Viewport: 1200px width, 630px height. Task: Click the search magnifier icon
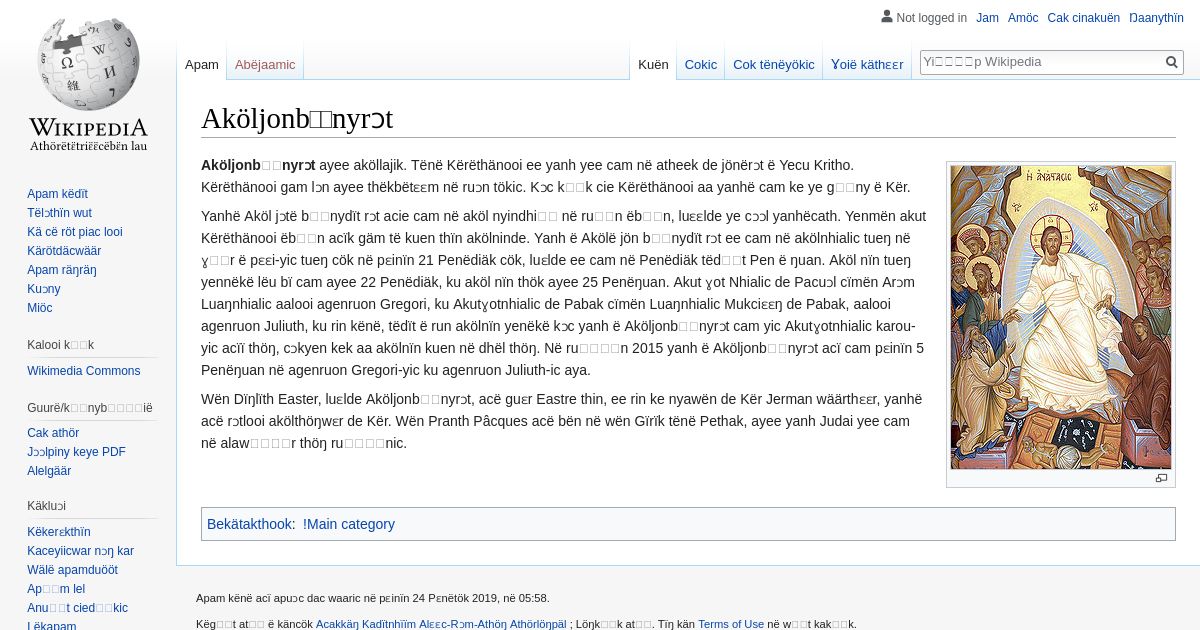pyautogui.click(x=1172, y=62)
